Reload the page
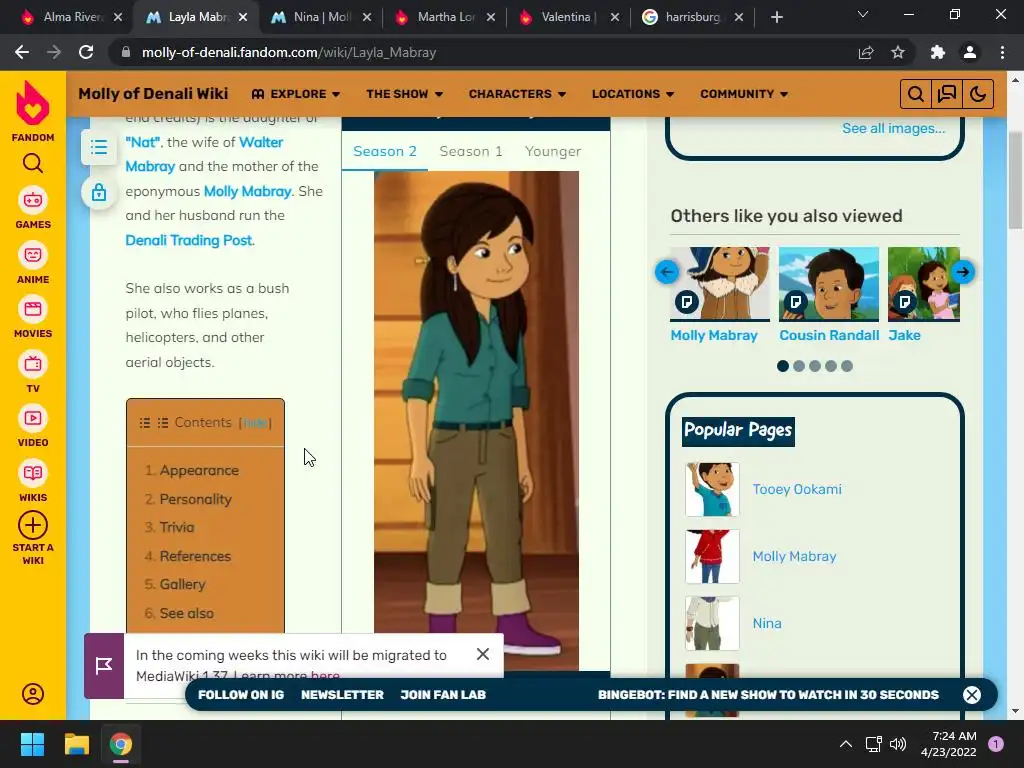 click(86, 52)
